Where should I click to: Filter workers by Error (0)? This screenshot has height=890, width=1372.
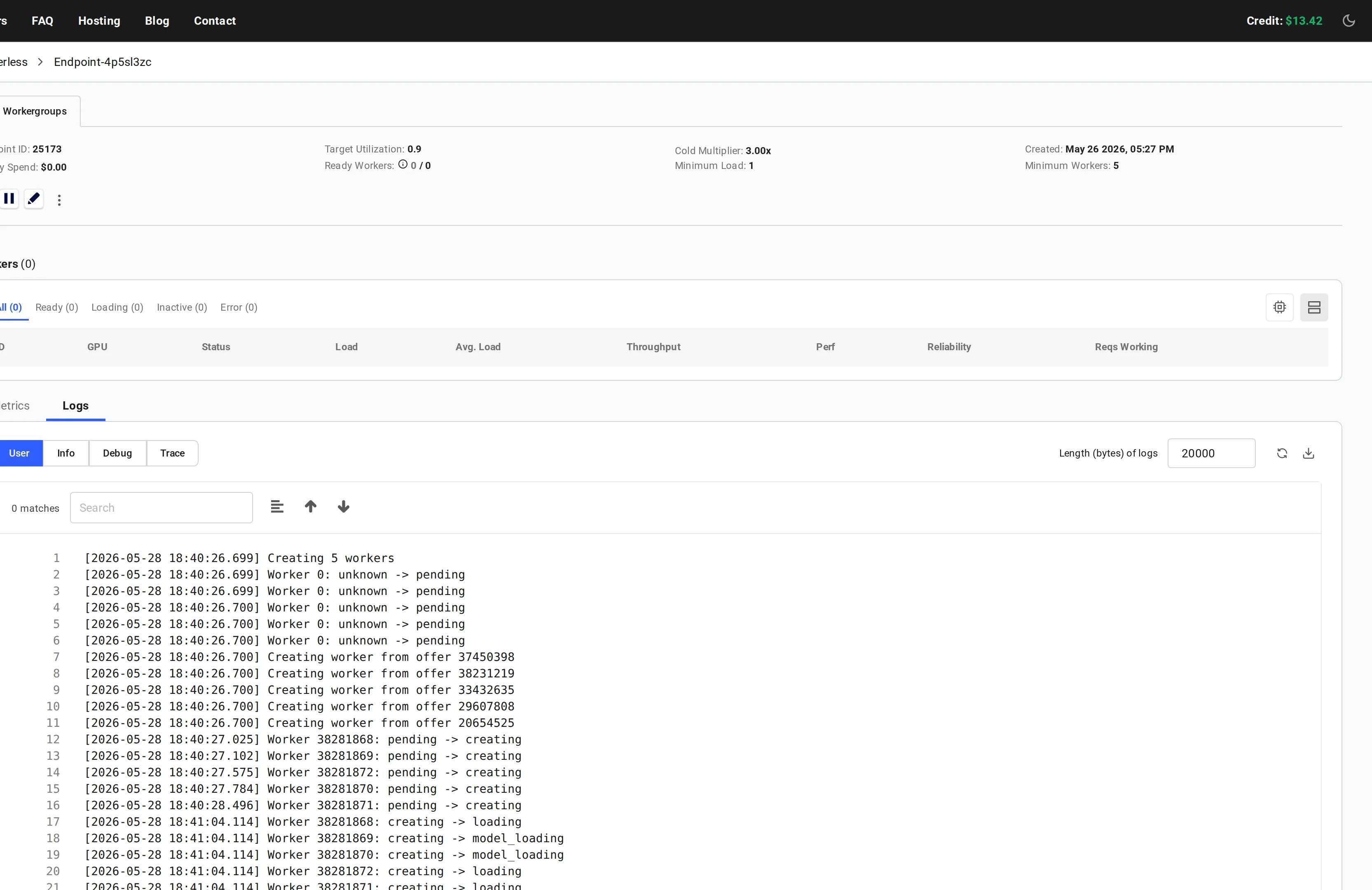coord(239,307)
